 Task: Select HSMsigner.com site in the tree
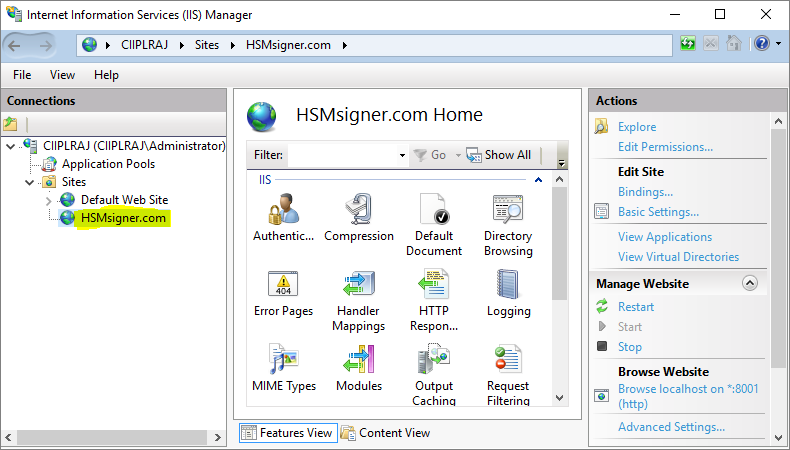click(x=123, y=218)
